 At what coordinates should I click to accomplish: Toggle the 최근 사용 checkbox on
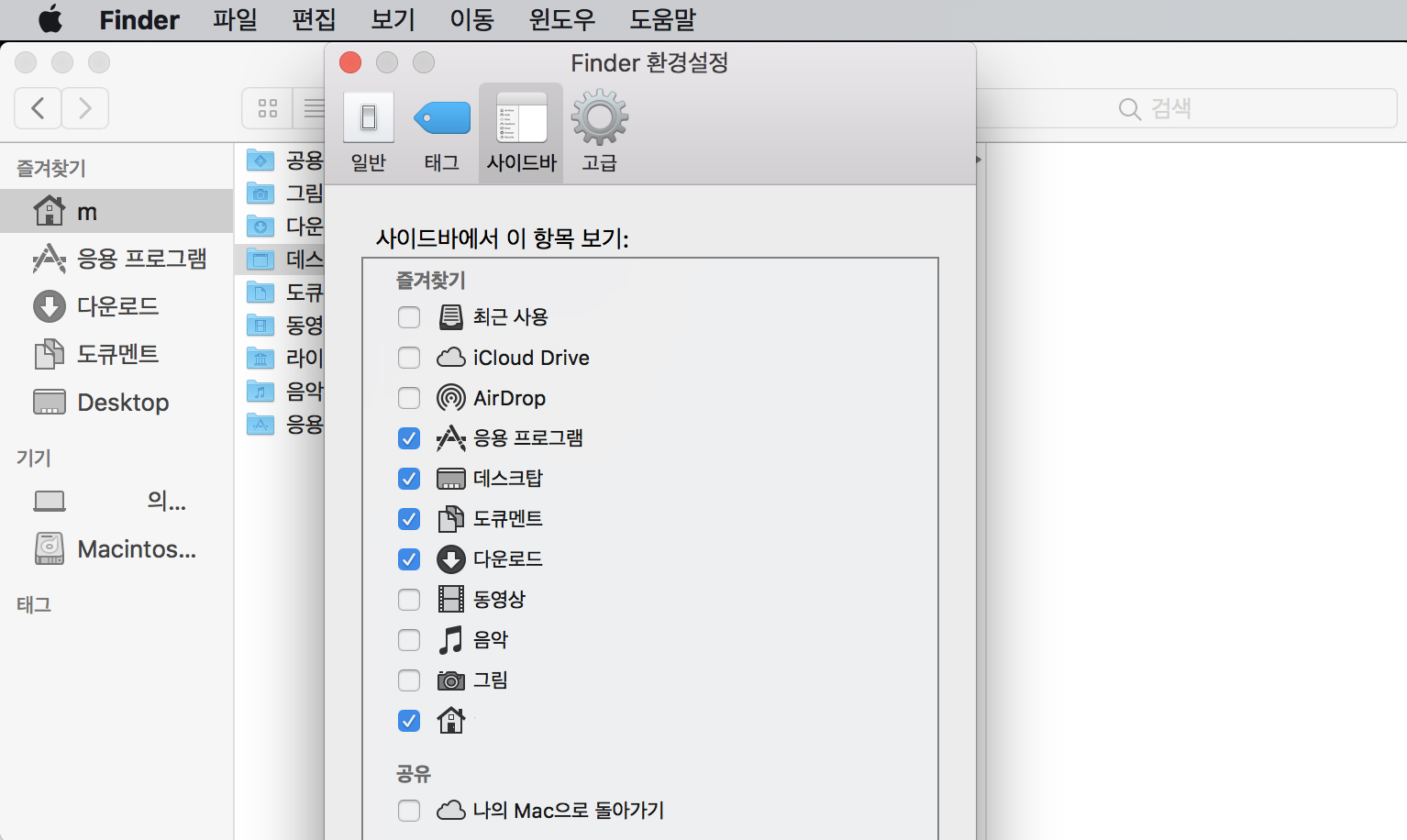point(409,317)
